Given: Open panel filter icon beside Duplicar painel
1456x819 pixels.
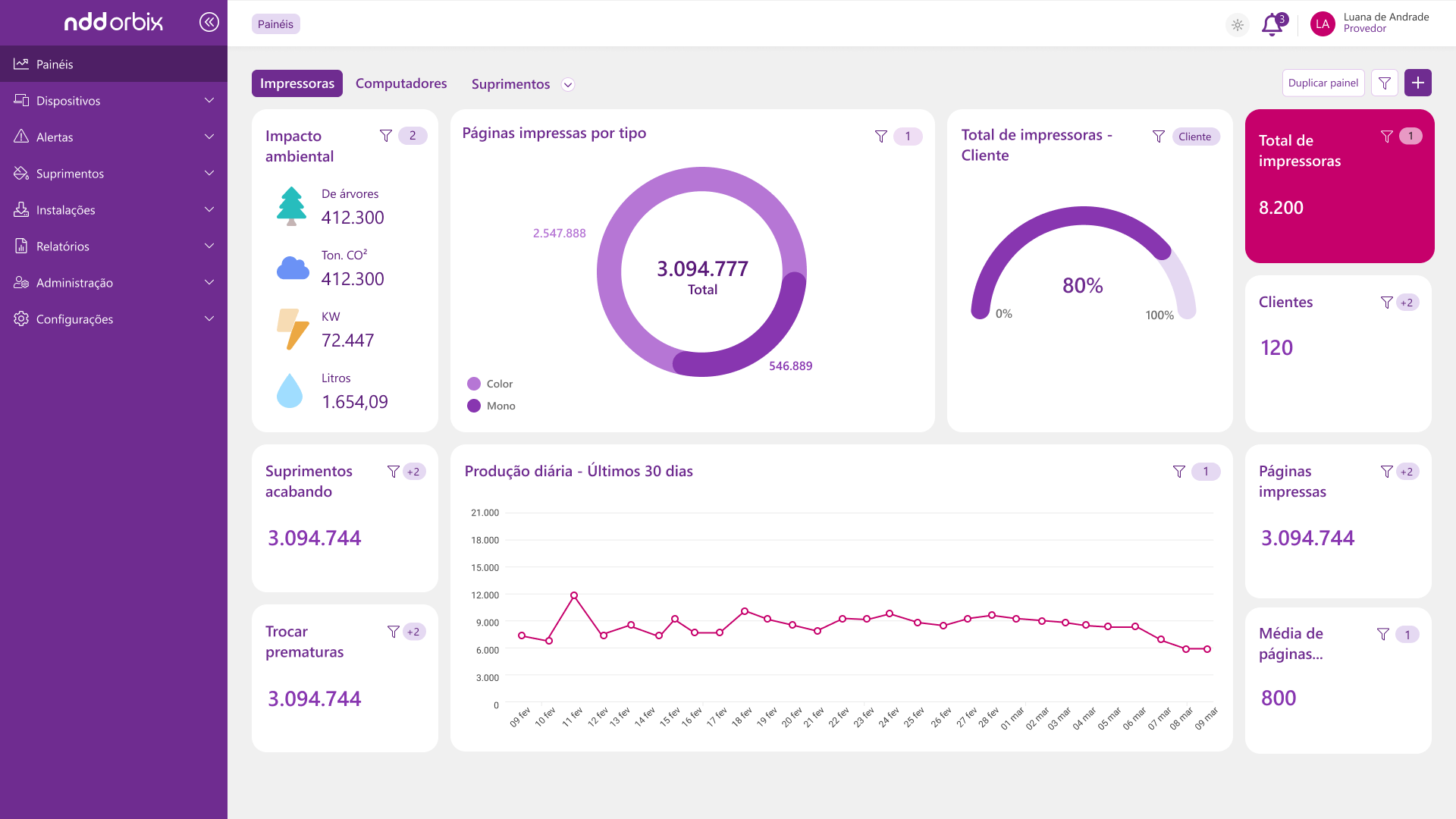Looking at the screenshot, I should pyautogui.click(x=1384, y=83).
